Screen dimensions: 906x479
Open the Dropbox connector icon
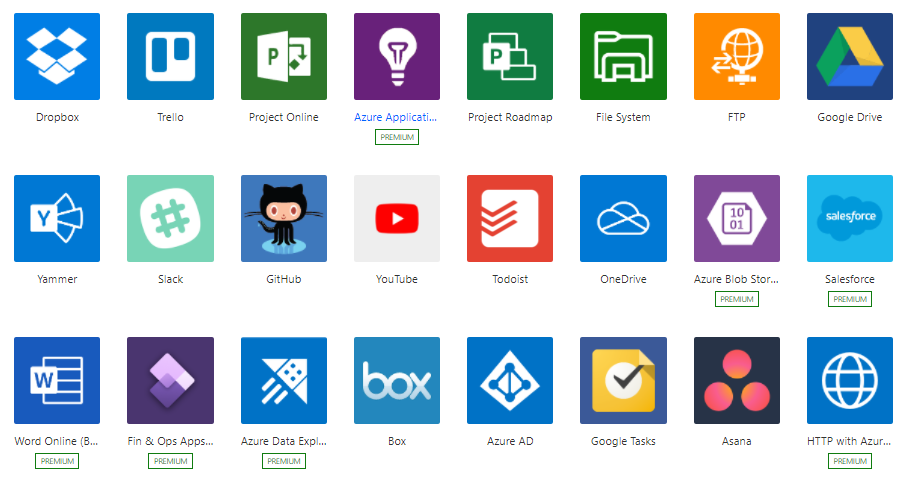(57, 57)
